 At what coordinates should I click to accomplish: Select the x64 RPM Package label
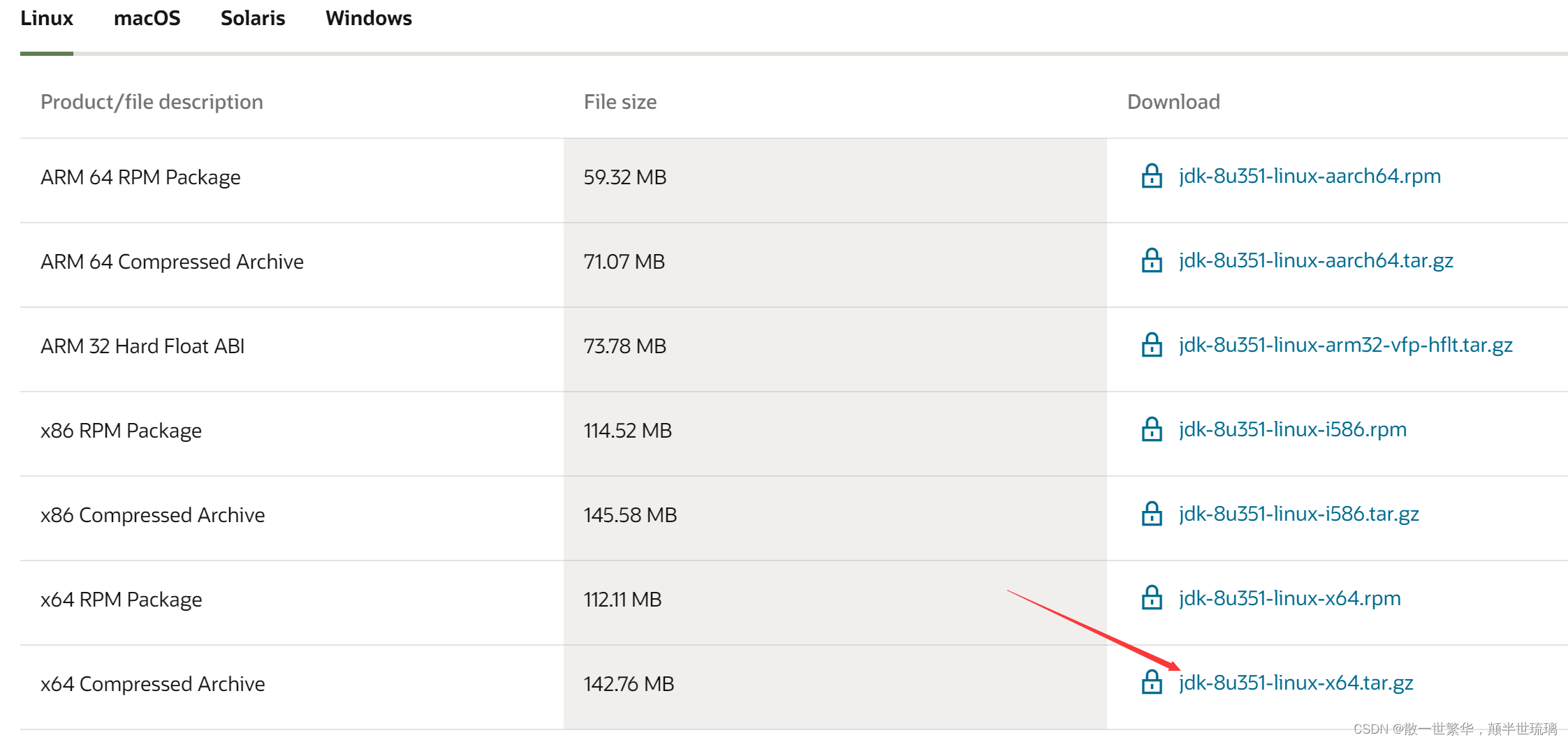click(121, 600)
